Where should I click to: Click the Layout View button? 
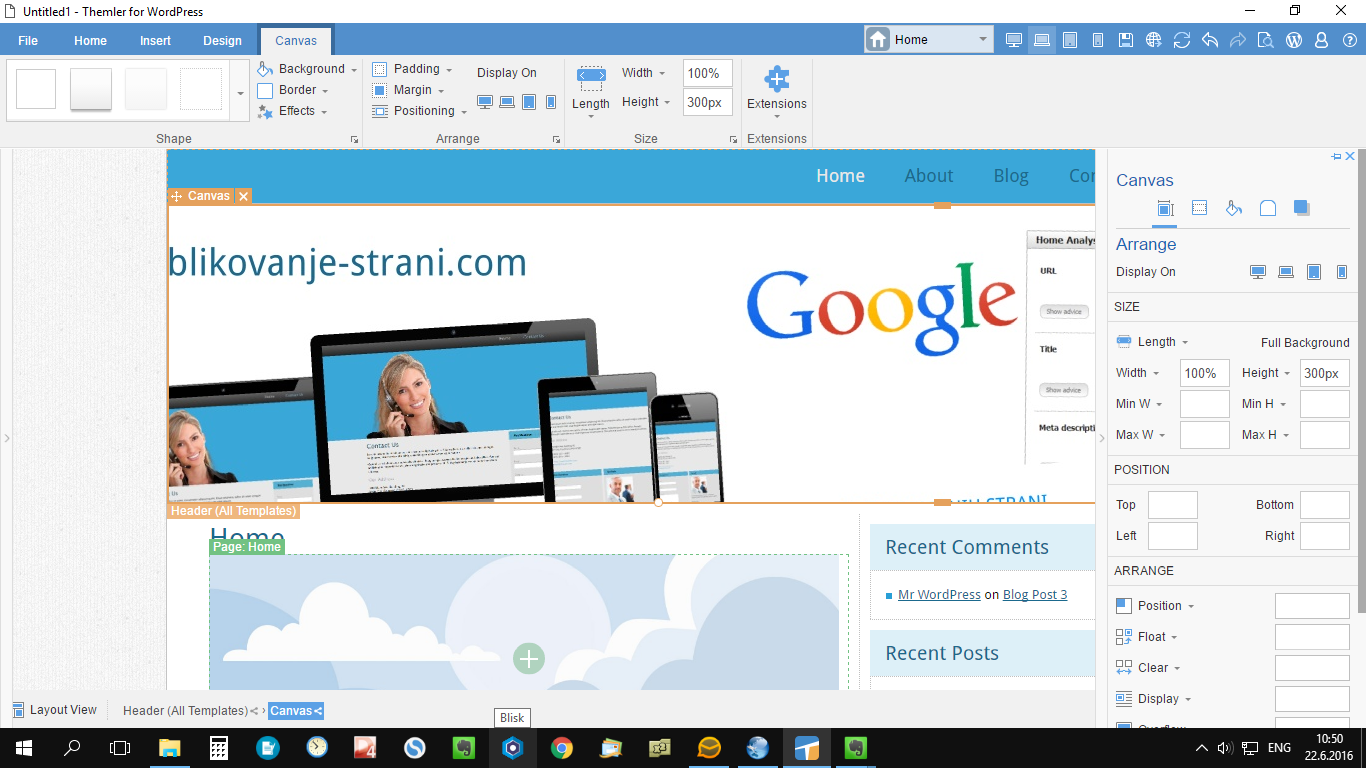pos(55,710)
